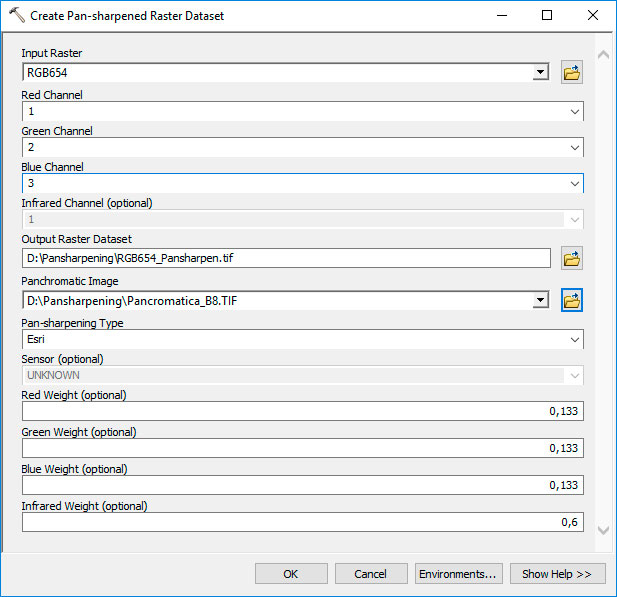Click the scrollbar down arrow
The height and width of the screenshot is (597, 617).
coord(603,530)
